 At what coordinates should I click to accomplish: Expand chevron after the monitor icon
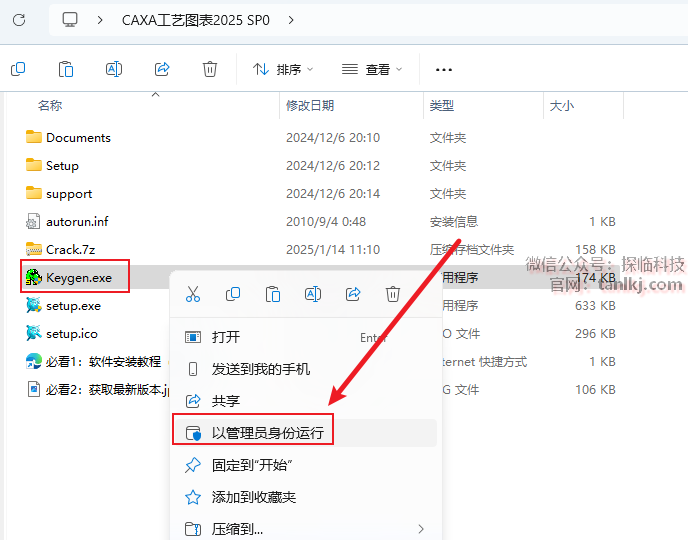(100, 20)
